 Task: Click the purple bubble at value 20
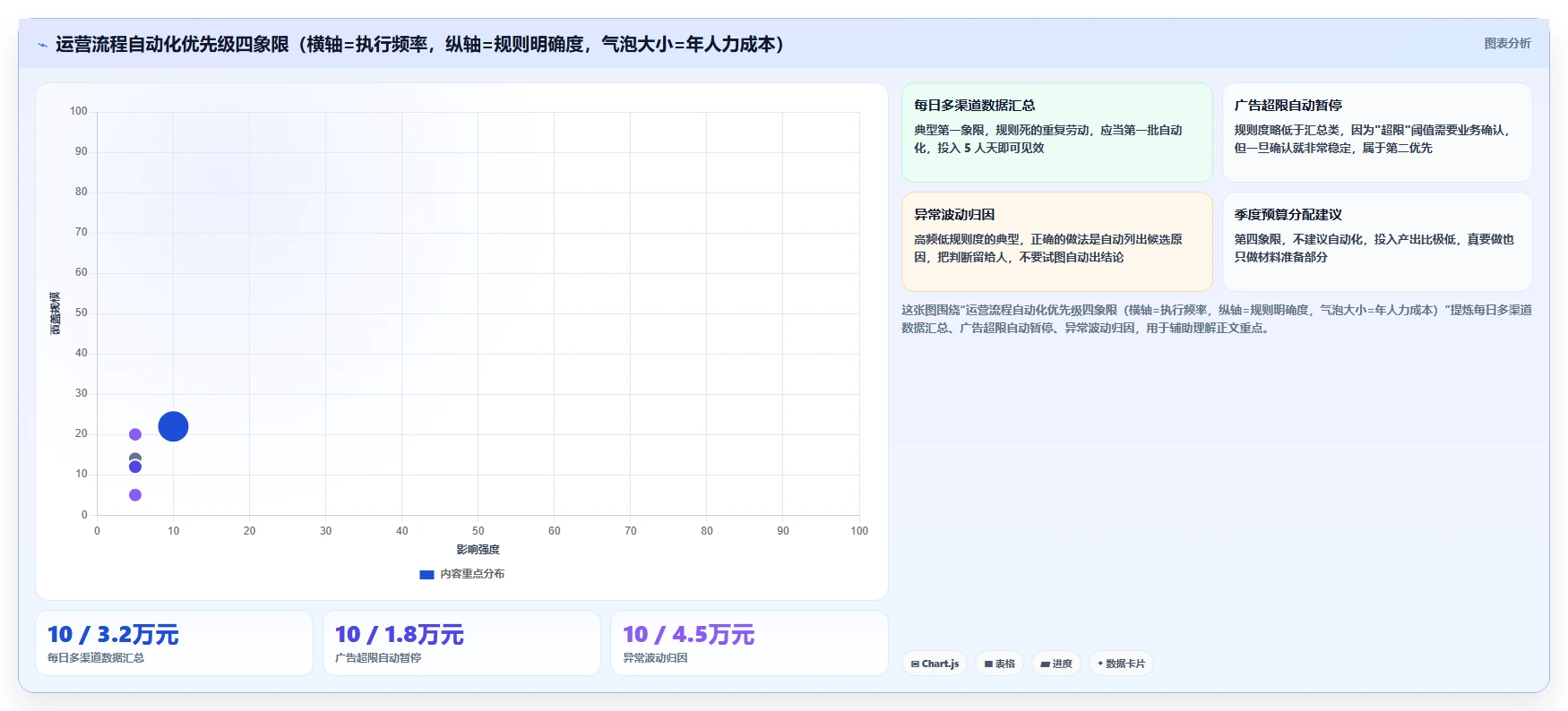tap(135, 434)
